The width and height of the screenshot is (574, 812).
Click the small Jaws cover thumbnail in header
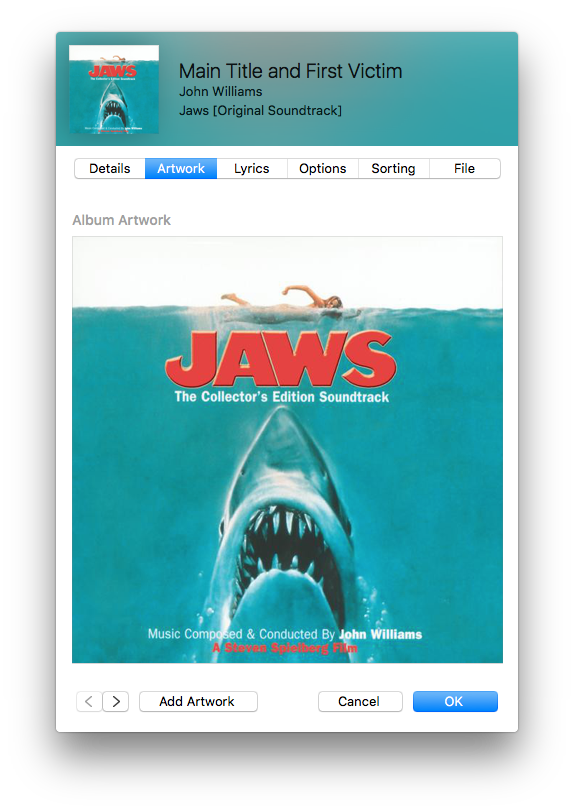[114, 89]
